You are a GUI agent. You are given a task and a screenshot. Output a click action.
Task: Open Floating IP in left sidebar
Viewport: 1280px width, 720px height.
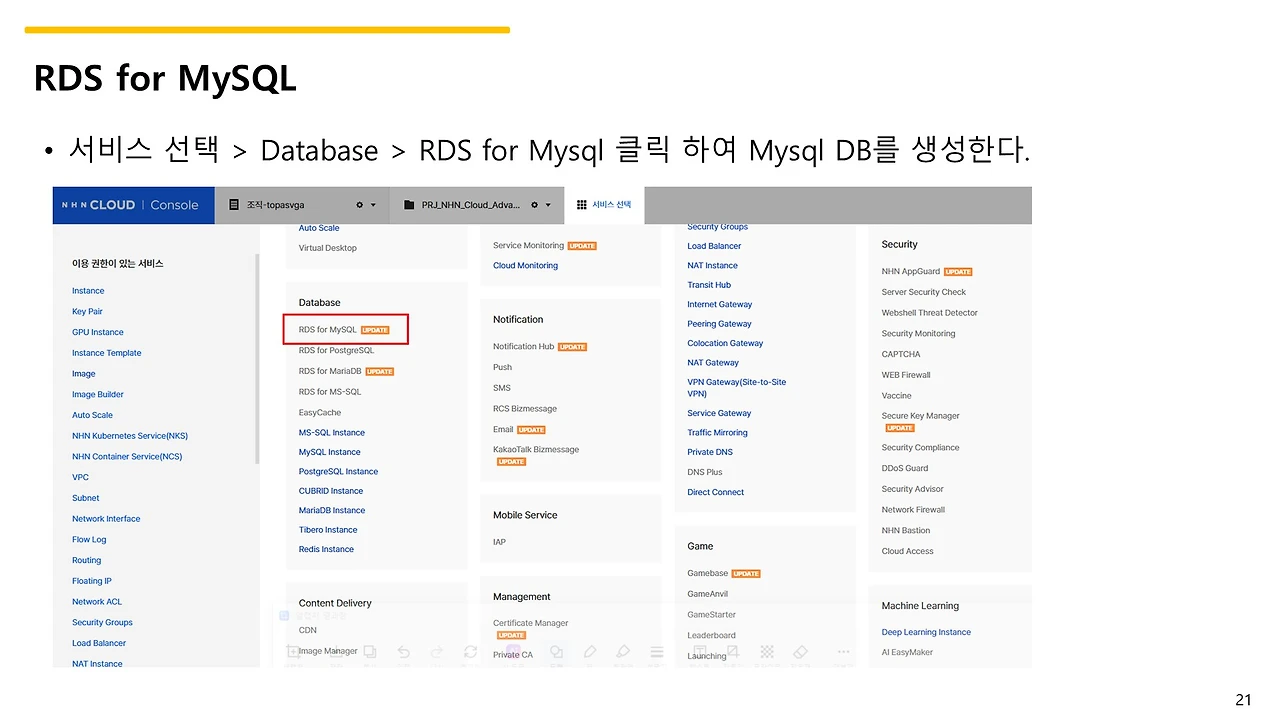(92, 581)
